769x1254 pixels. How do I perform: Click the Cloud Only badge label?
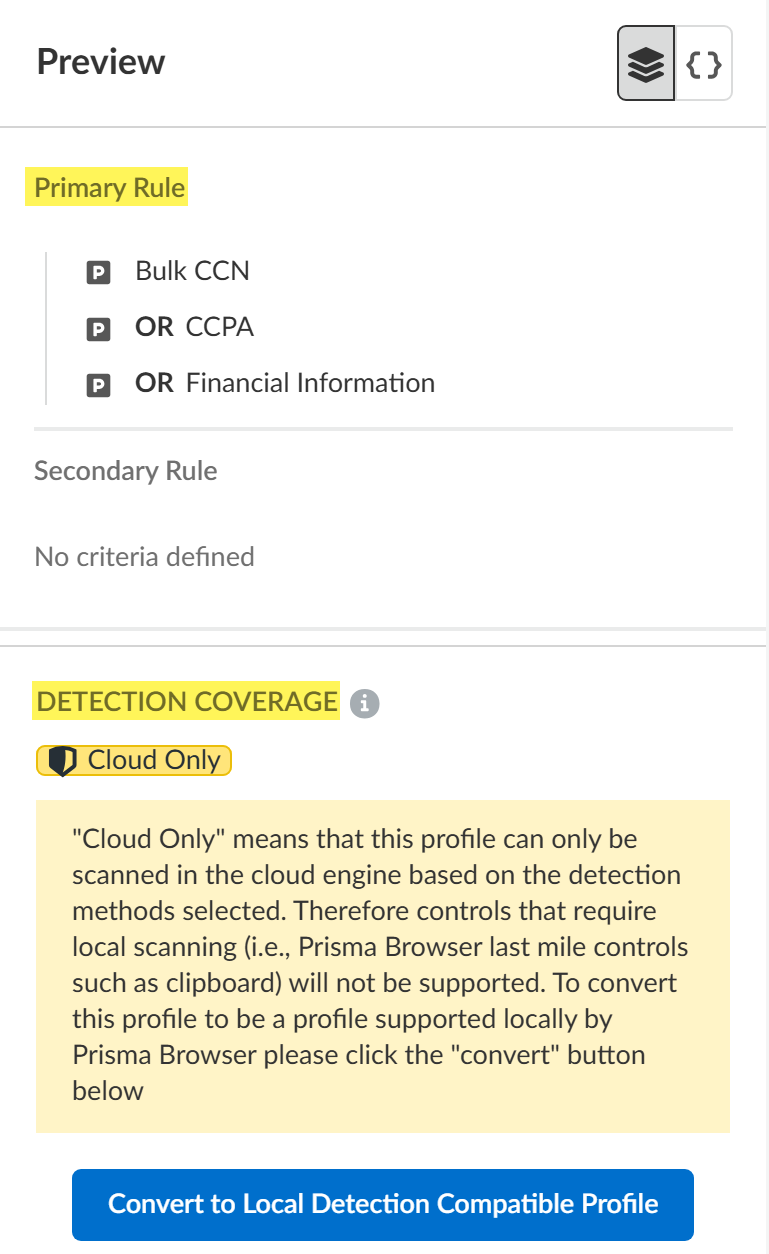(x=154, y=760)
